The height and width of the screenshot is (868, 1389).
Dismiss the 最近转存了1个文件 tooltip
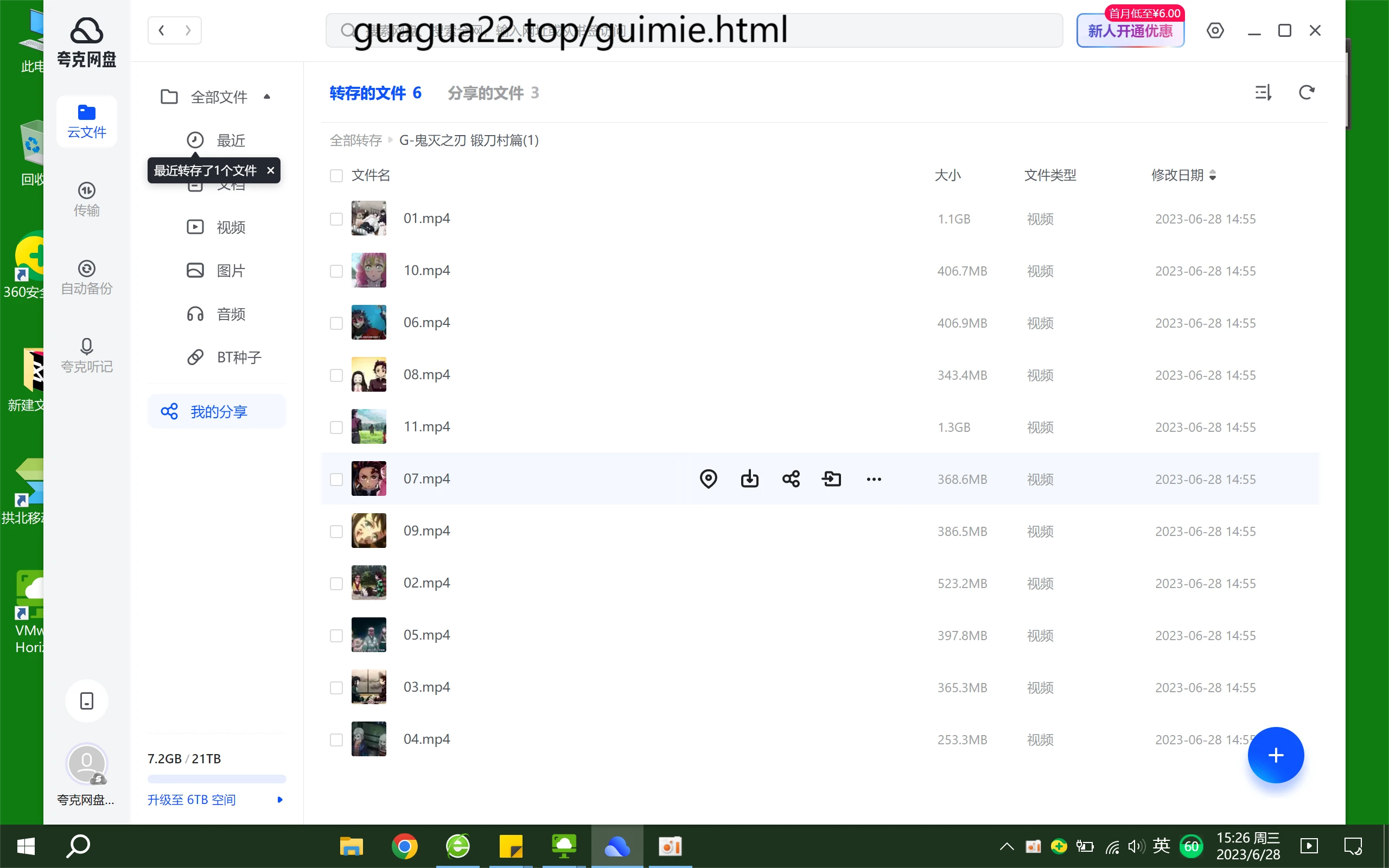point(270,170)
